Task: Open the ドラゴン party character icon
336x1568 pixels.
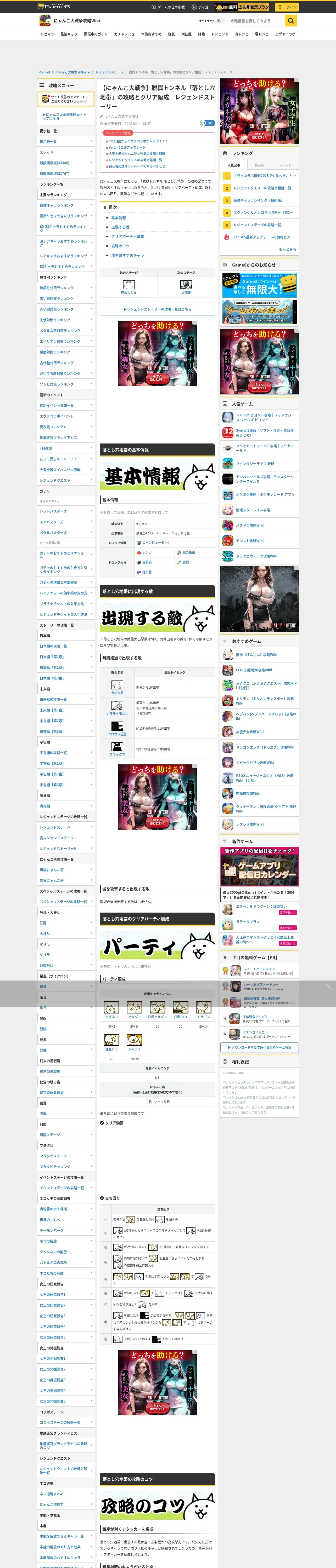Action: pos(204,1008)
